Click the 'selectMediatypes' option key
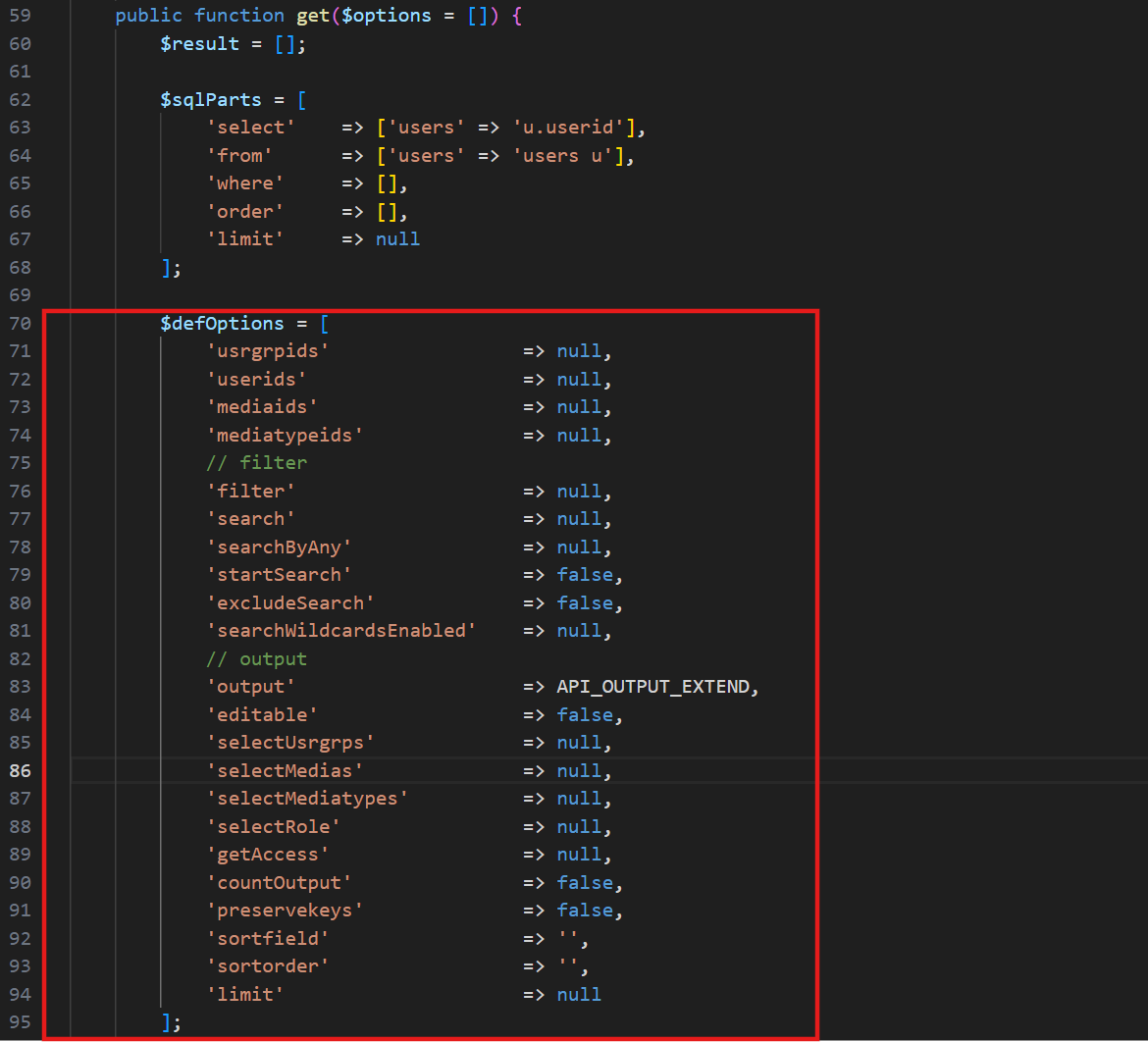 pos(307,799)
